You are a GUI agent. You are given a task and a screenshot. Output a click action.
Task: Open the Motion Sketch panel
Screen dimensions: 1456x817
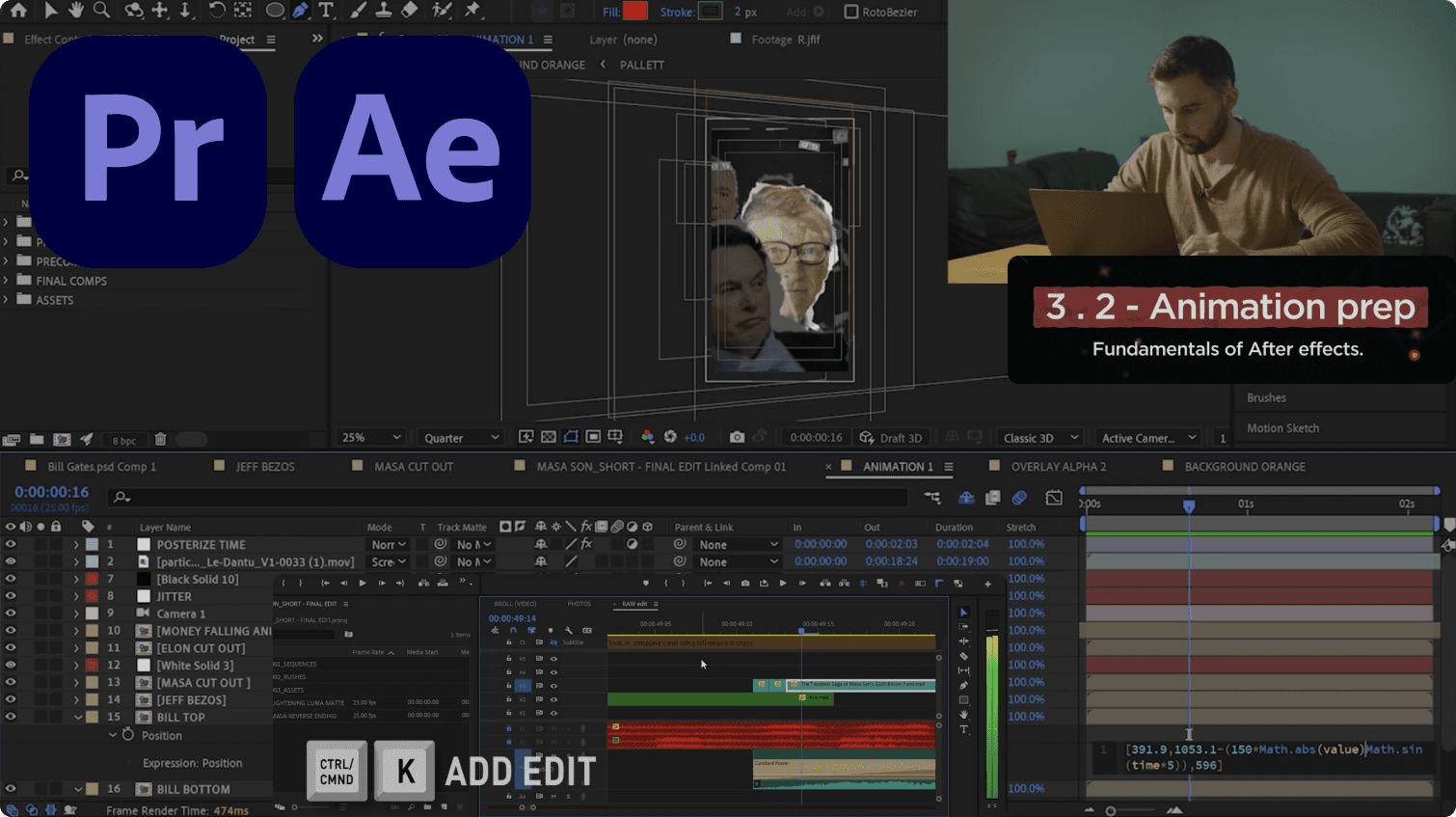[1282, 427]
